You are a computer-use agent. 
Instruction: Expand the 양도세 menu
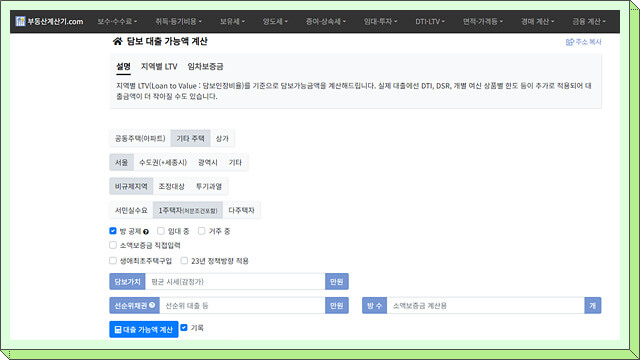pos(275,21)
